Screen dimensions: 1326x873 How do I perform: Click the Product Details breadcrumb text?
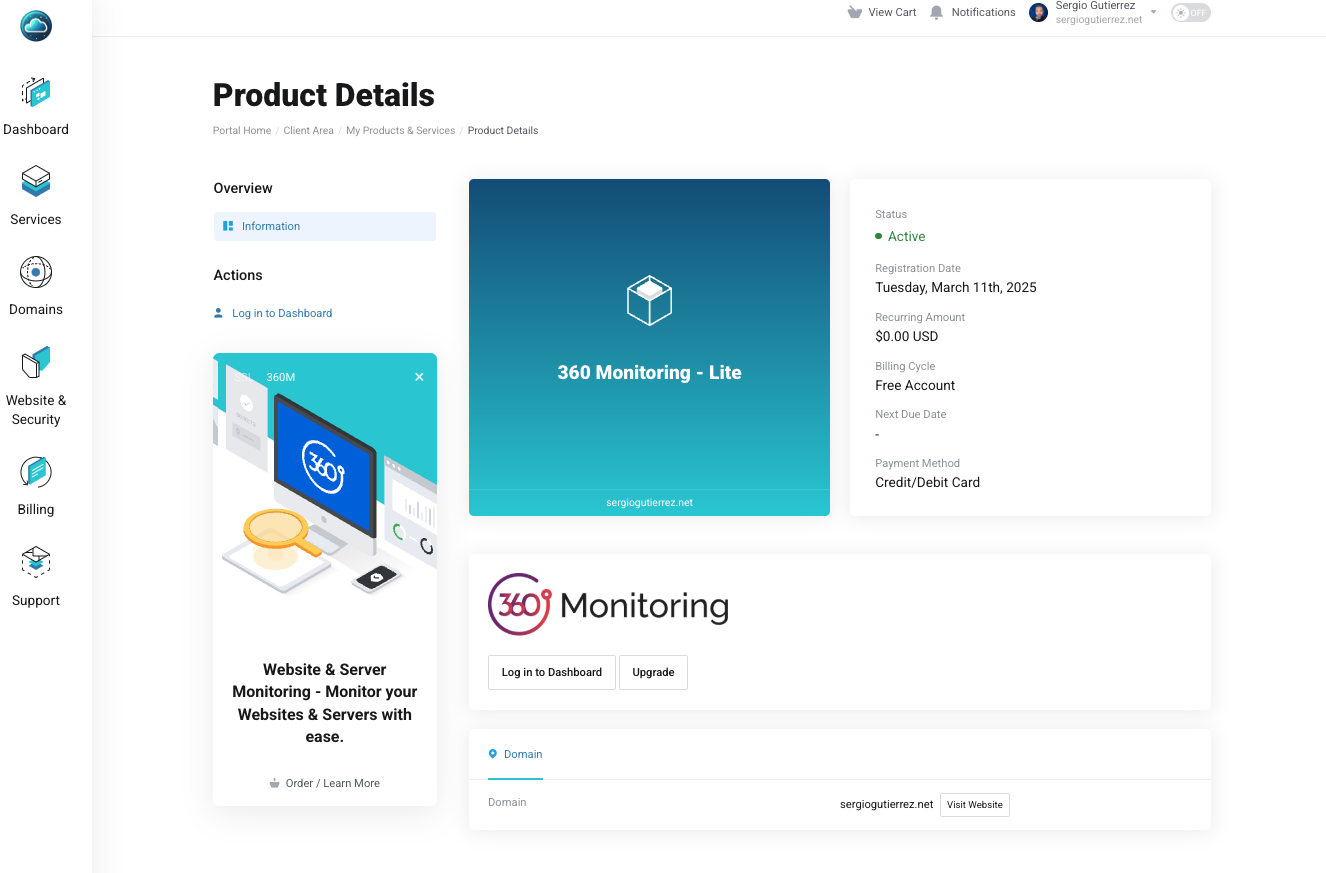(x=503, y=130)
